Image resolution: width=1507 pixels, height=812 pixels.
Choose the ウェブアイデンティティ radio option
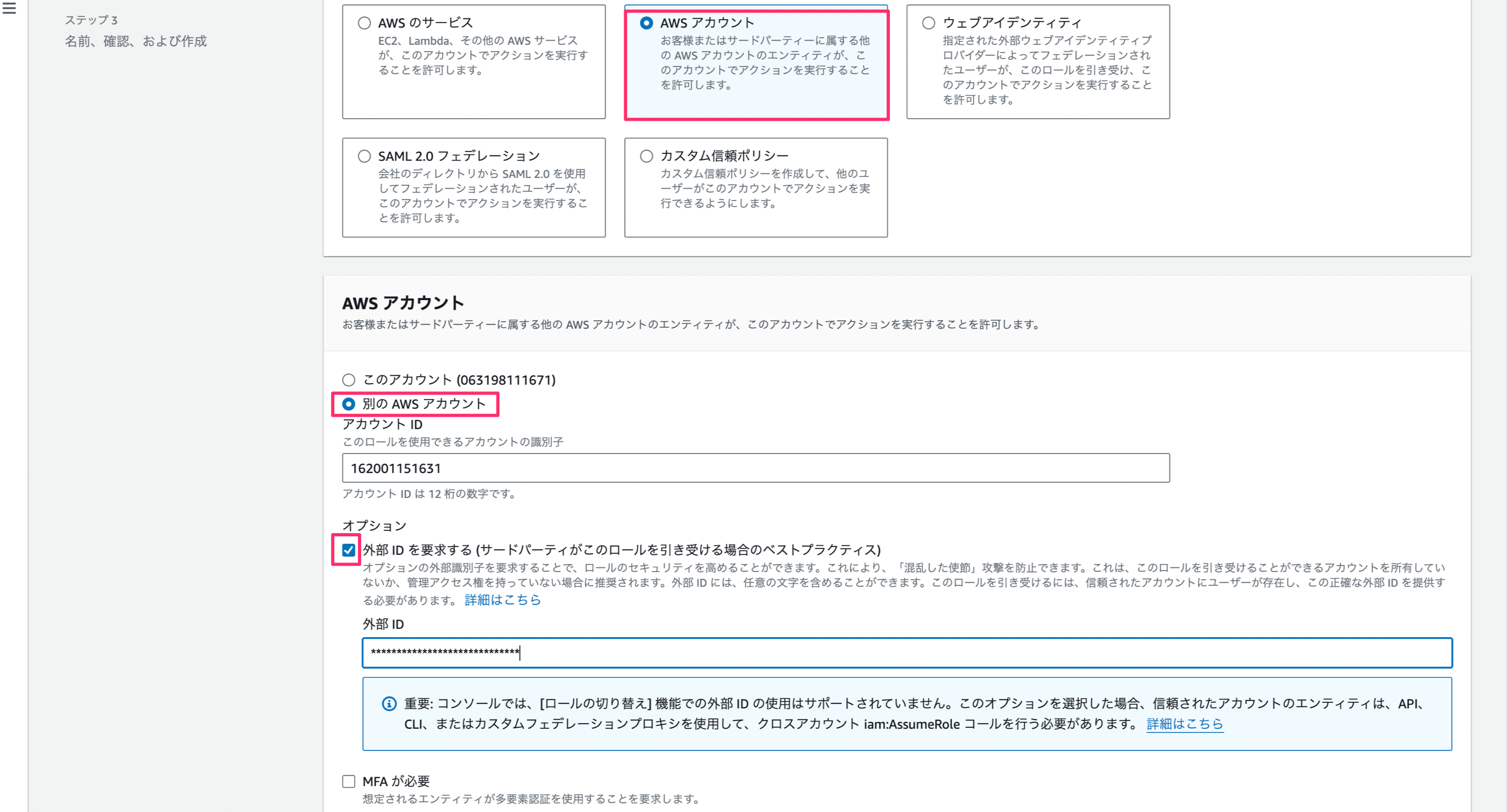tap(928, 23)
